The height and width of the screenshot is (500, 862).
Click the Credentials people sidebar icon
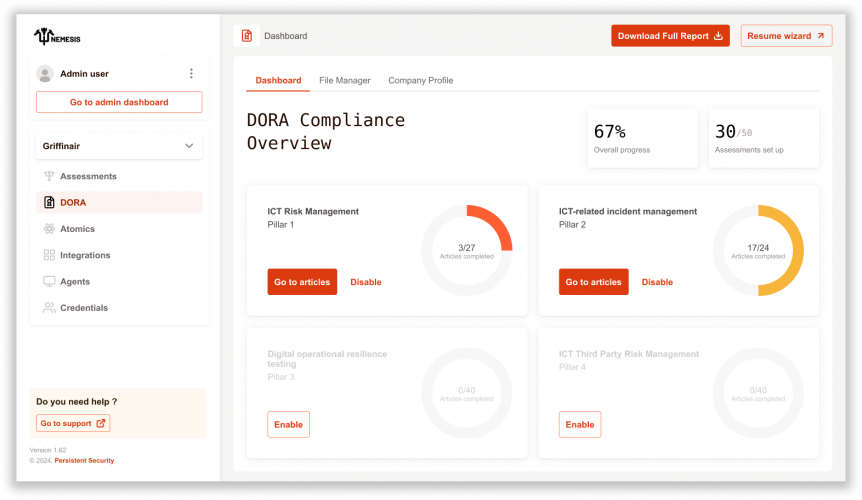49,308
